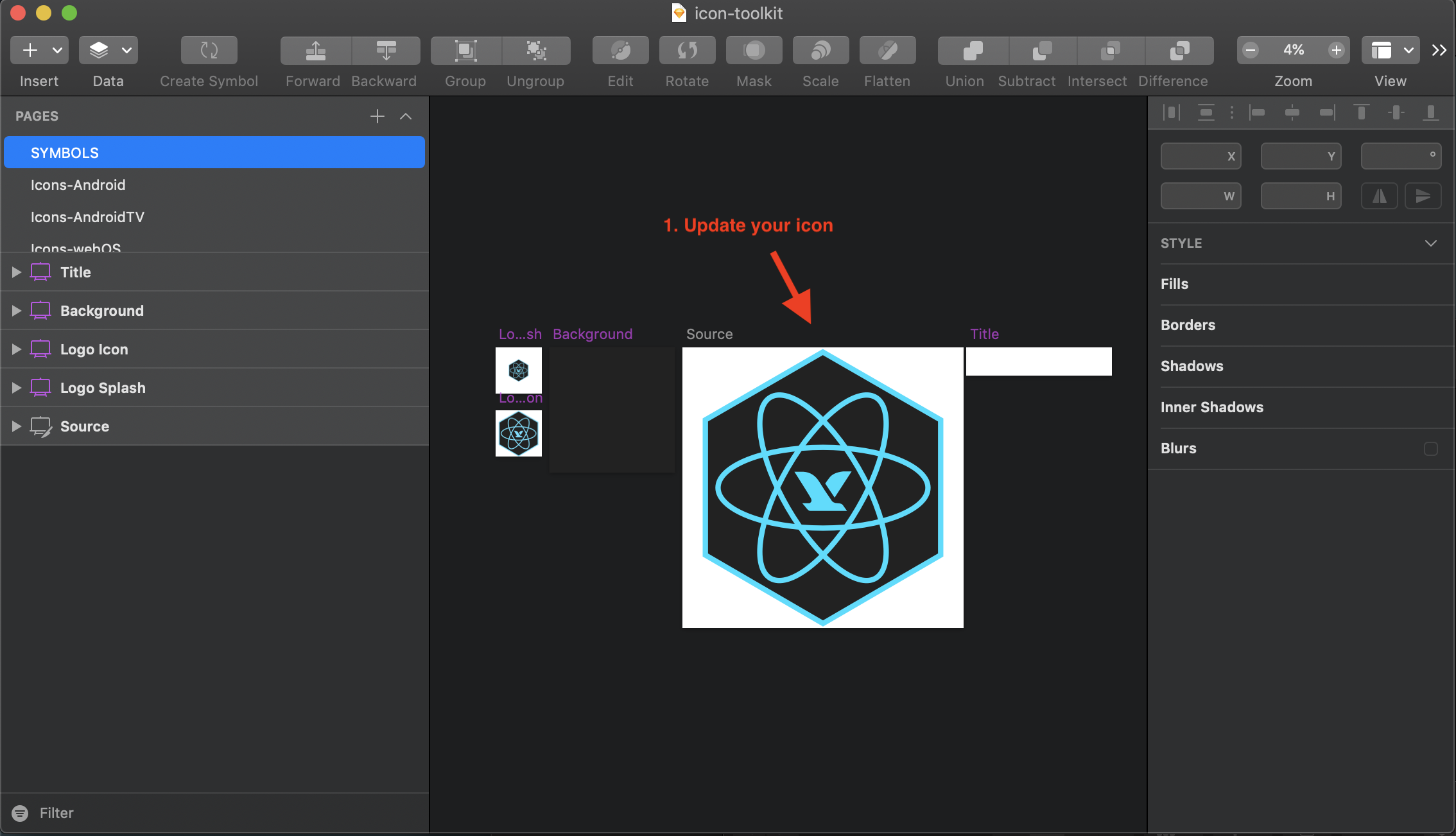Screen dimensions: 1456x836
Task: Click the Bring Forward icon
Action: coord(315,50)
